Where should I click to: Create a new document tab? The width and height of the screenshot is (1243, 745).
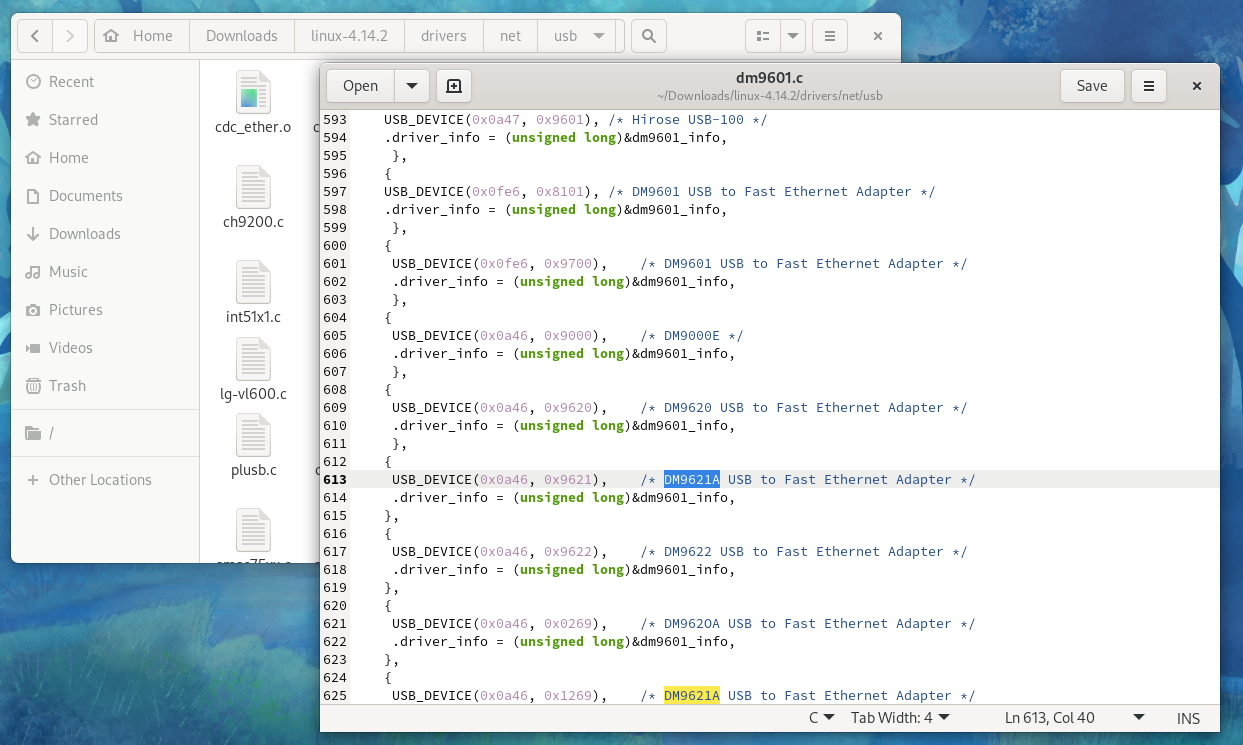tap(454, 86)
